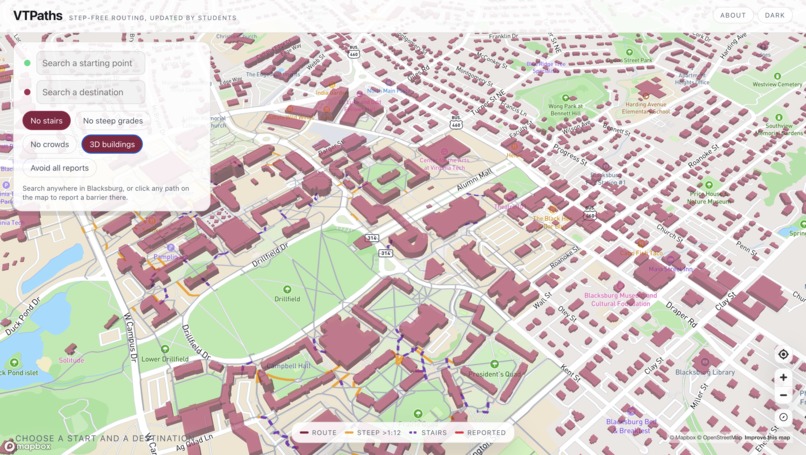Click the STAIRS dotted legend swatch
The height and width of the screenshot is (455, 806).
(x=413, y=433)
